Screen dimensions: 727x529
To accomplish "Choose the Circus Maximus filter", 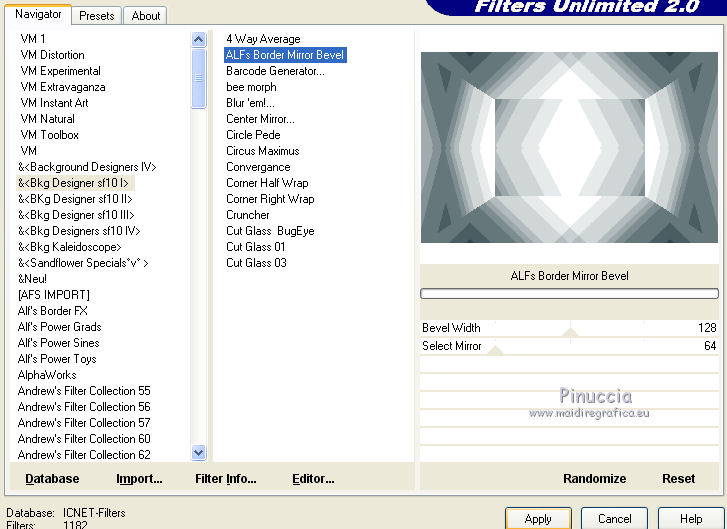I will point(262,151).
